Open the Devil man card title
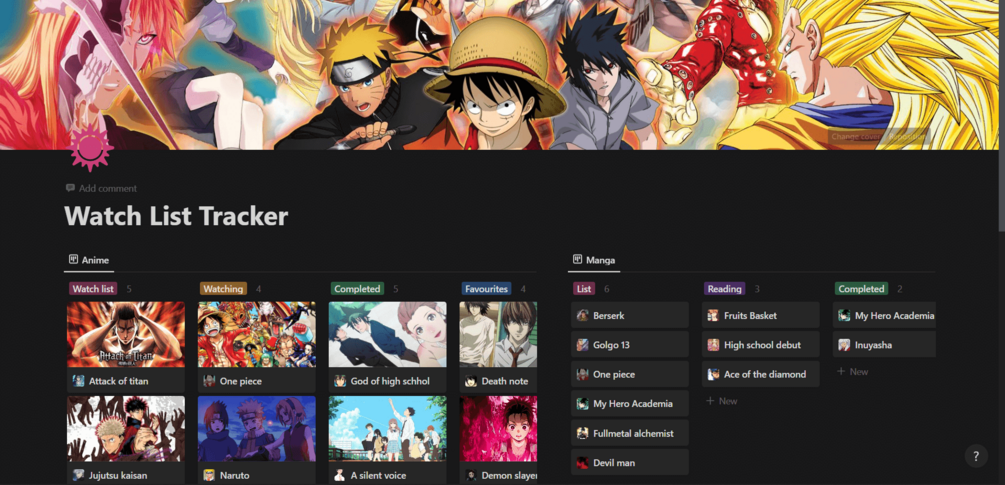This screenshot has width=1005, height=485. click(614, 463)
